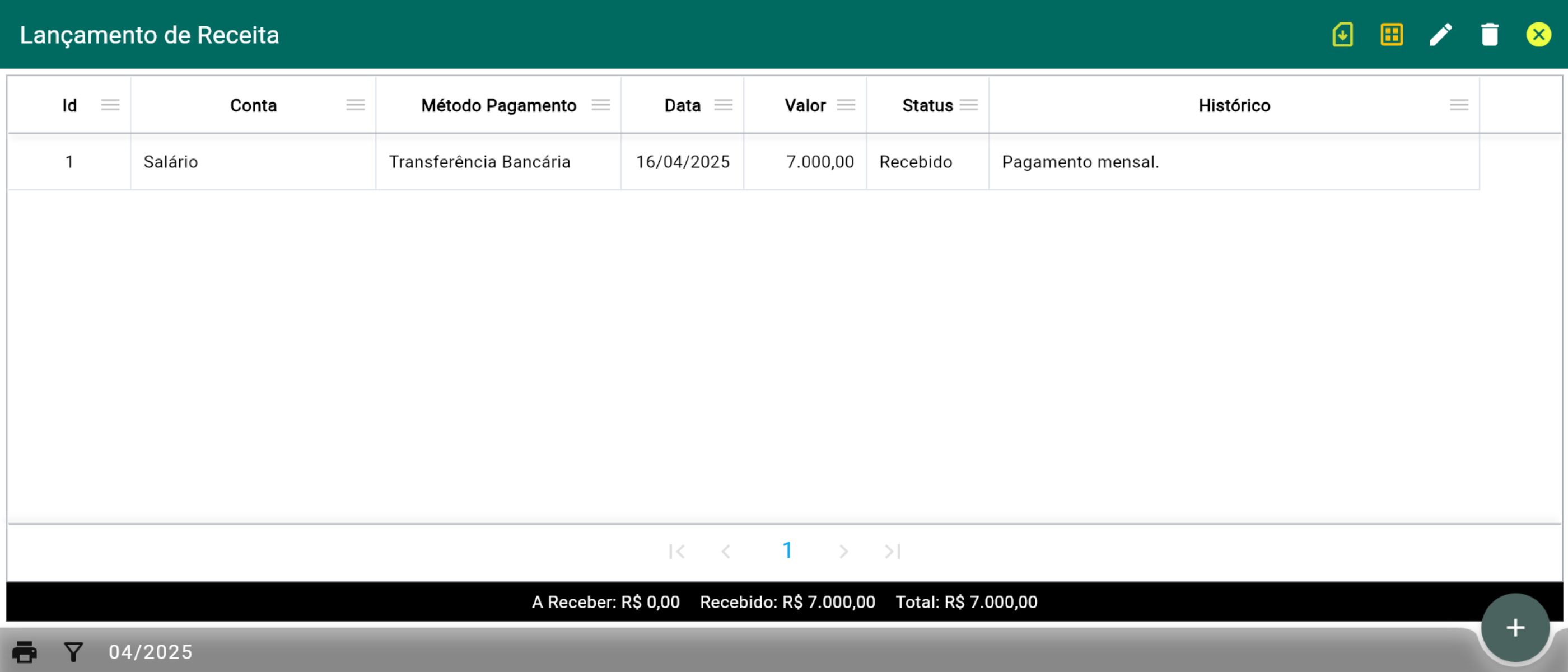This screenshot has height=672, width=1568.
Task: Go to the first page of results
Action: [x=676, y=552]
